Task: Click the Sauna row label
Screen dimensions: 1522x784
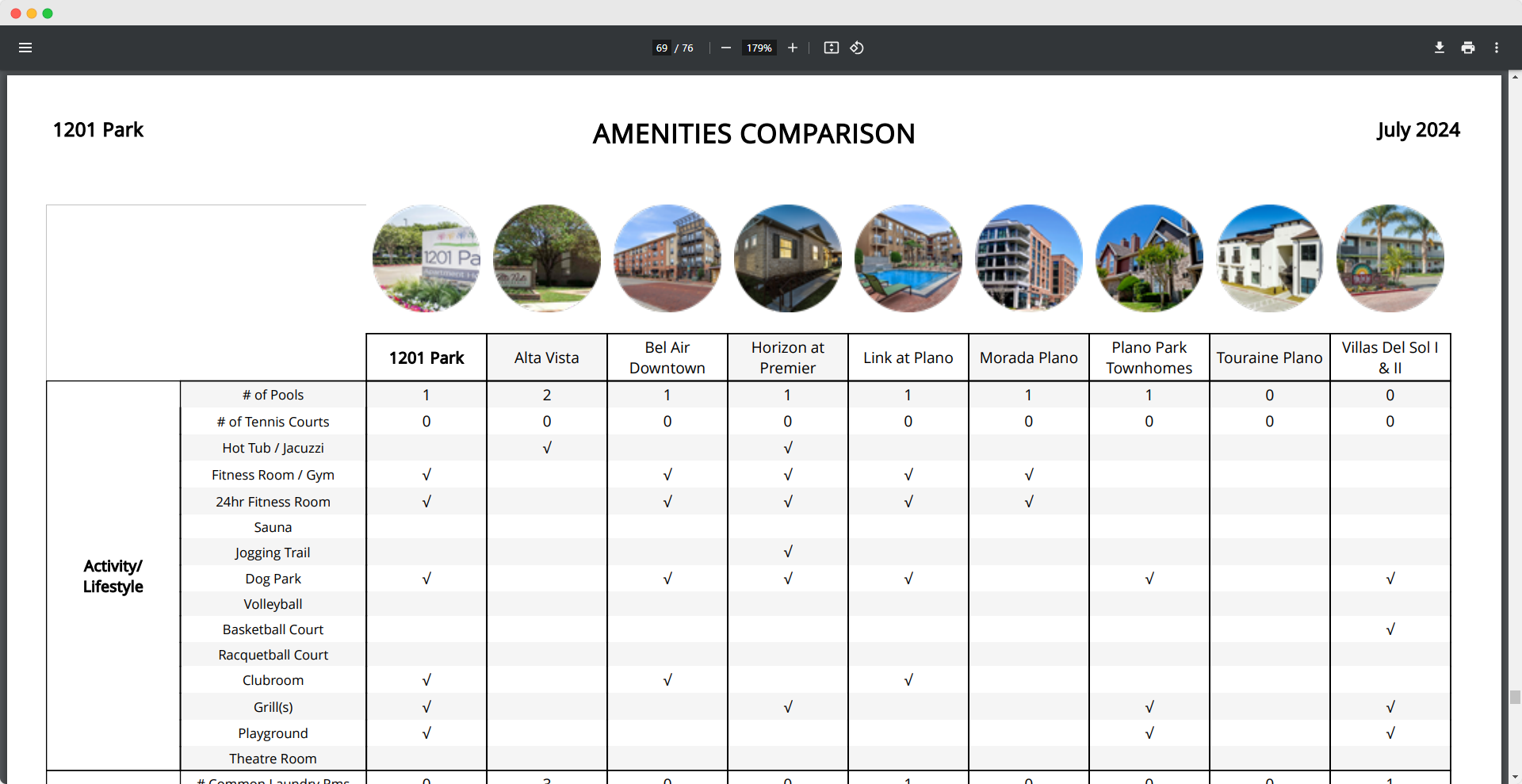Action: point(273,527)
